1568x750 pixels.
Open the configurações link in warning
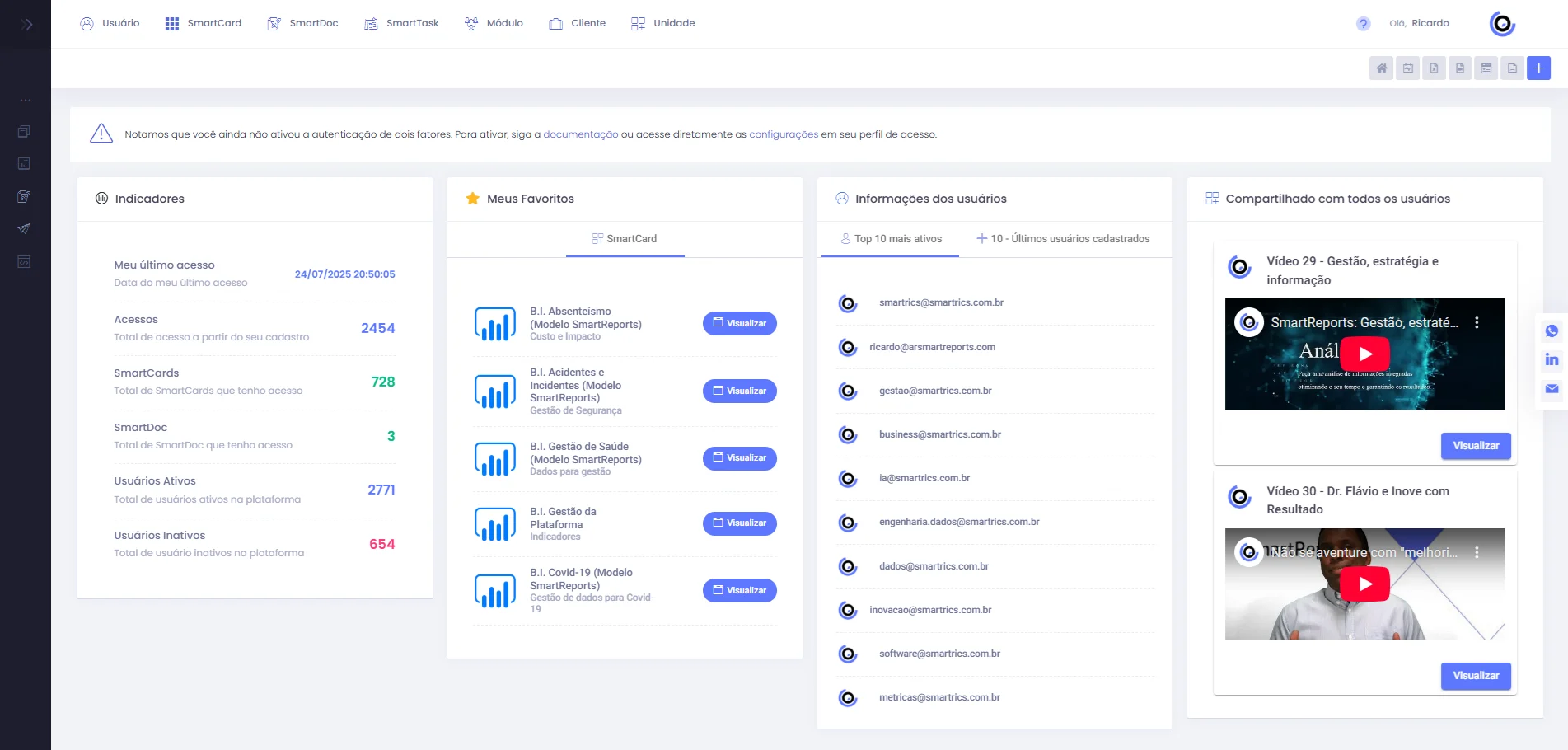coord(783,134)
